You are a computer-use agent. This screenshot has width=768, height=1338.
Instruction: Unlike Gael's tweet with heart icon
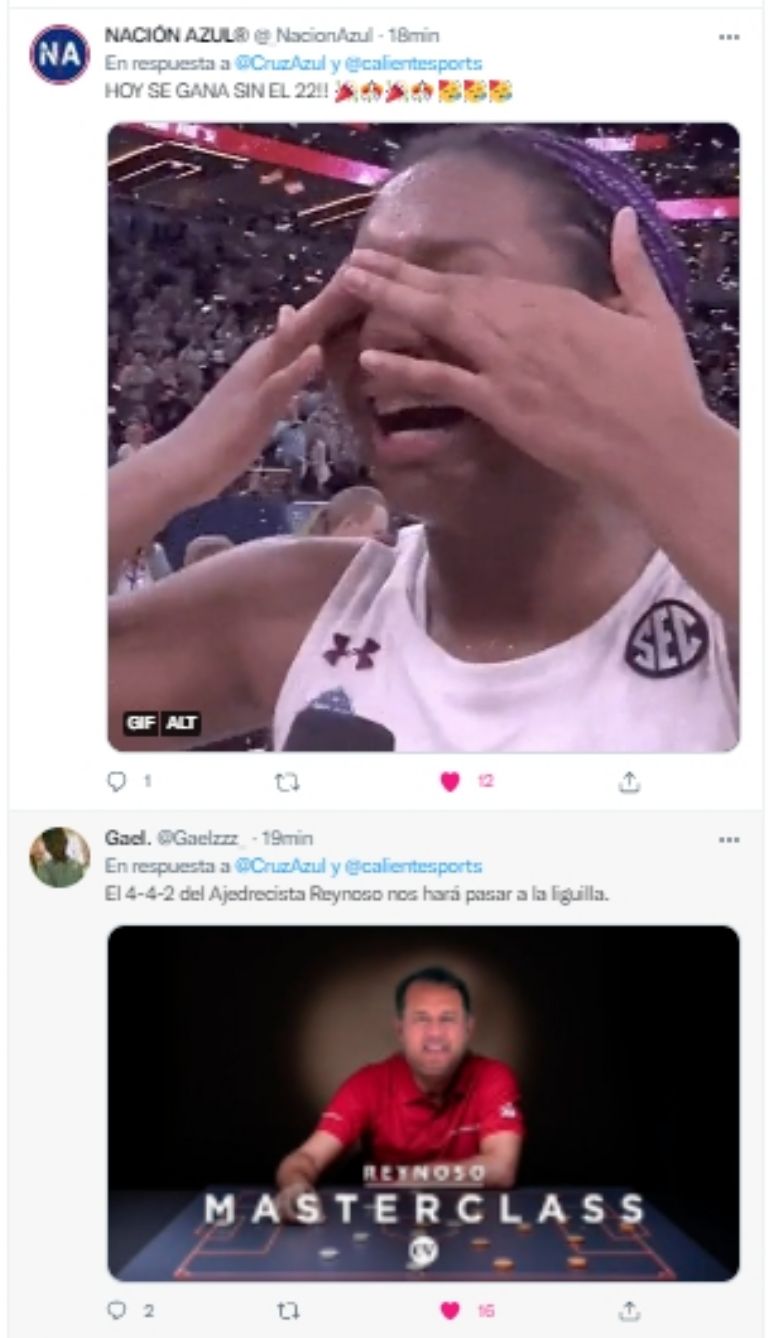[x=450, y=1309]
